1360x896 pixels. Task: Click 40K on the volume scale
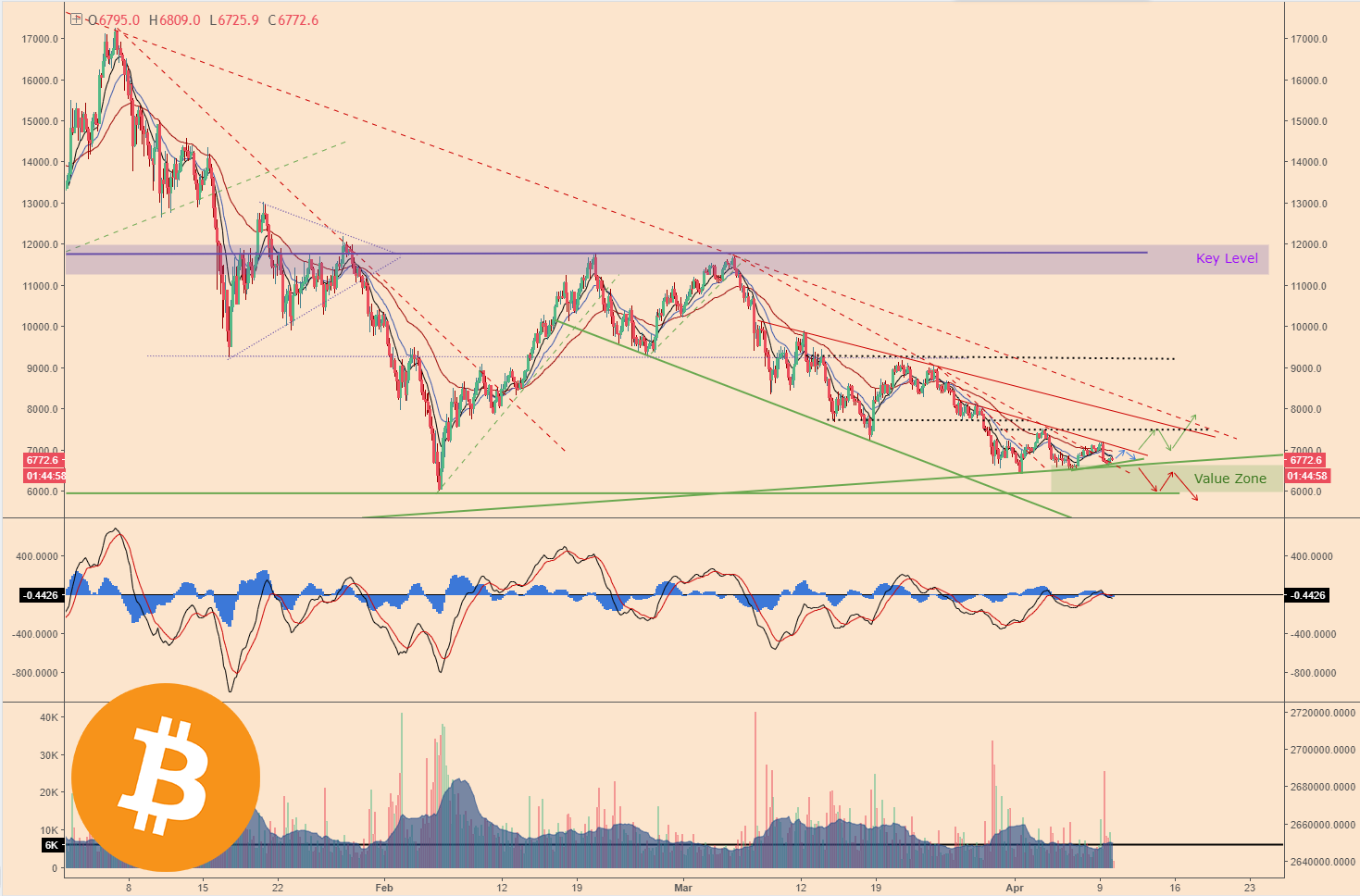pyautogui.click(x=49, y=717)
